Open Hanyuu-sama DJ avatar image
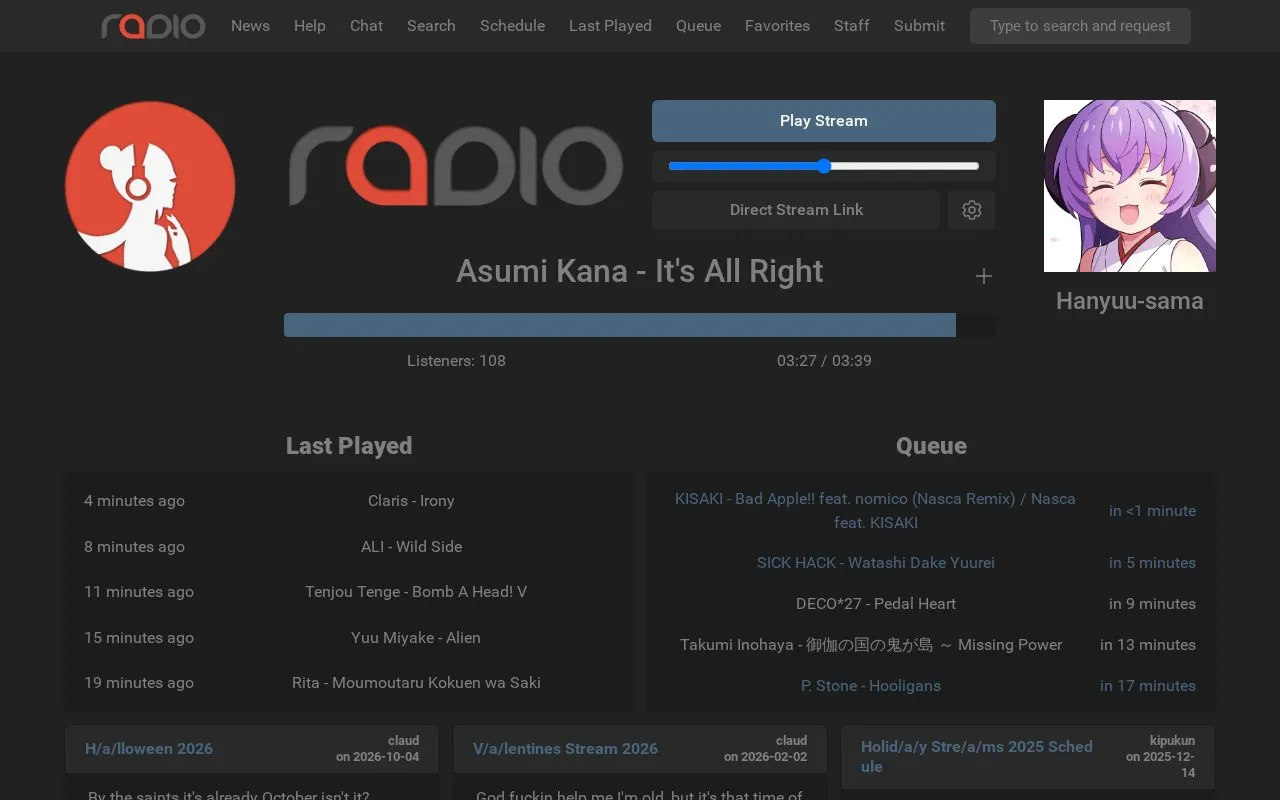 coord(1130,186)
